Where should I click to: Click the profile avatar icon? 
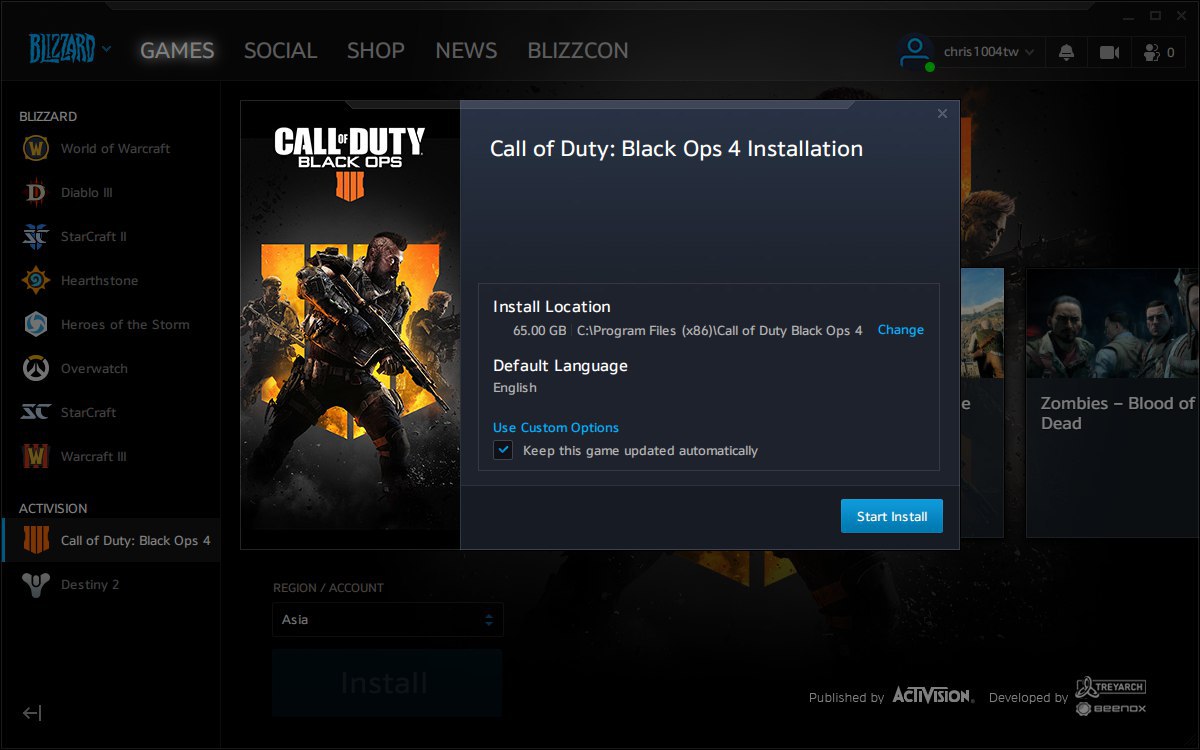tap(915, 51)
